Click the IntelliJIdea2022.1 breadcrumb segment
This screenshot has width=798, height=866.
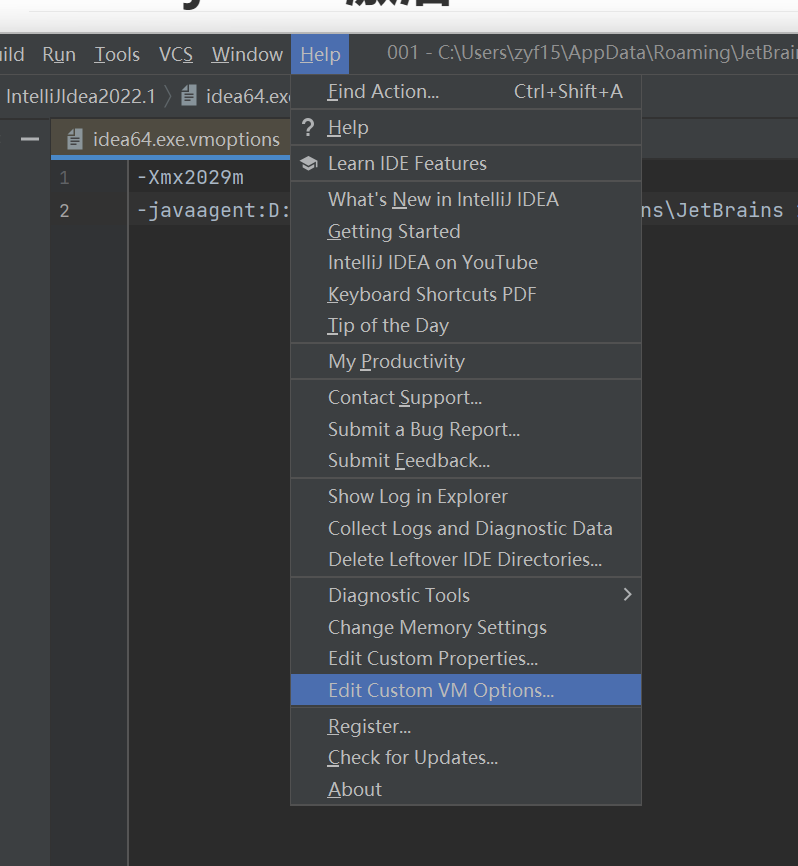click(80, 96)
